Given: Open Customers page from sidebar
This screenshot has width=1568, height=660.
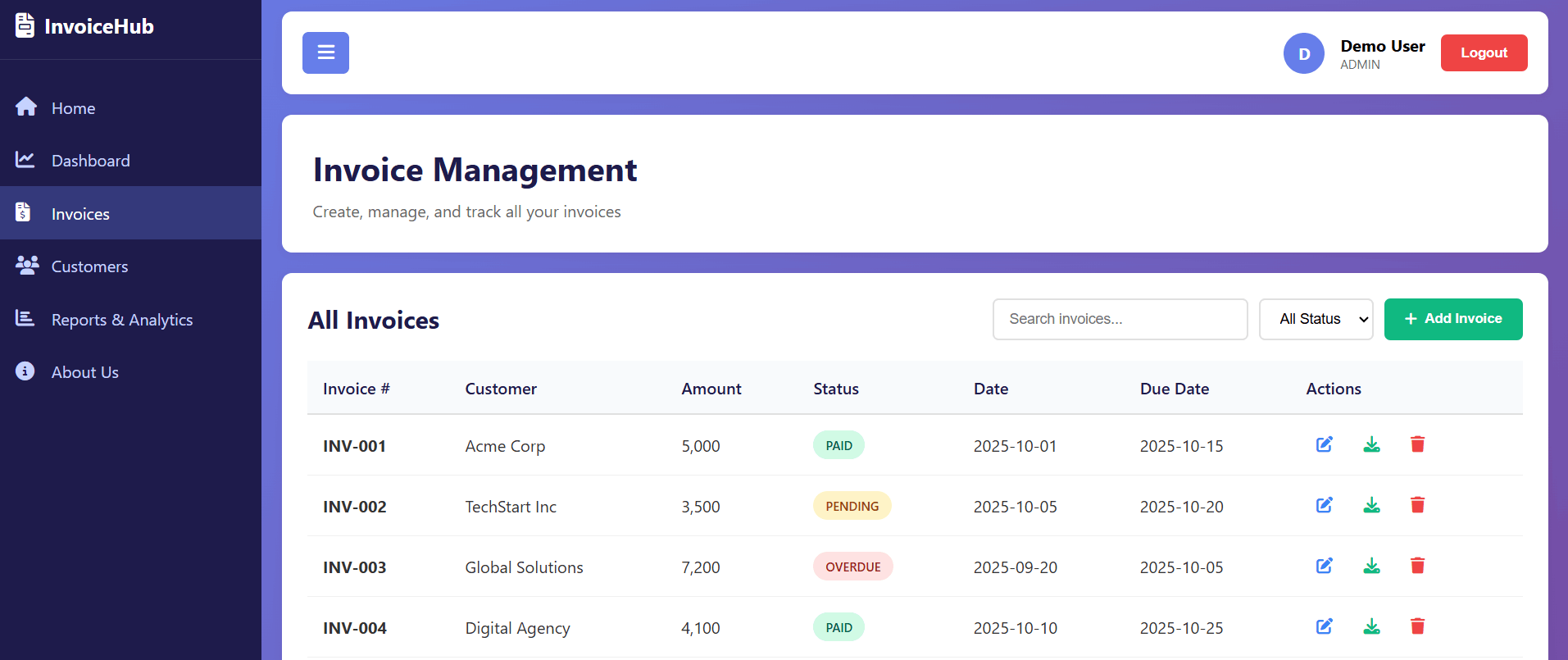Looking at the screenshot, I should 130,266.
